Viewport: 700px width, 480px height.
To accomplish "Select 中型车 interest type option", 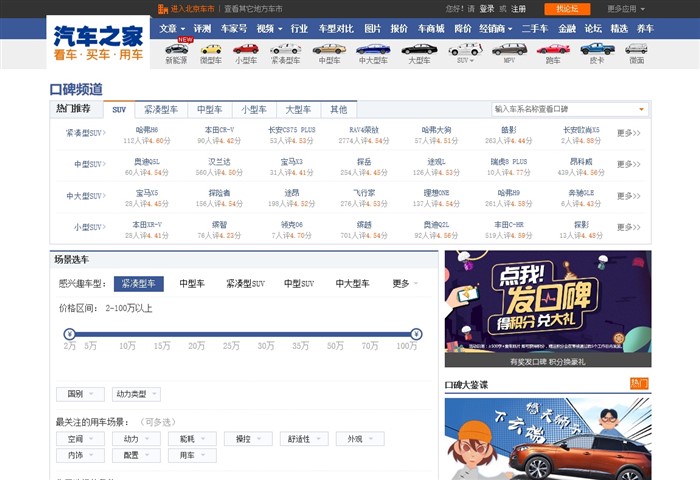I will point(192,284).
